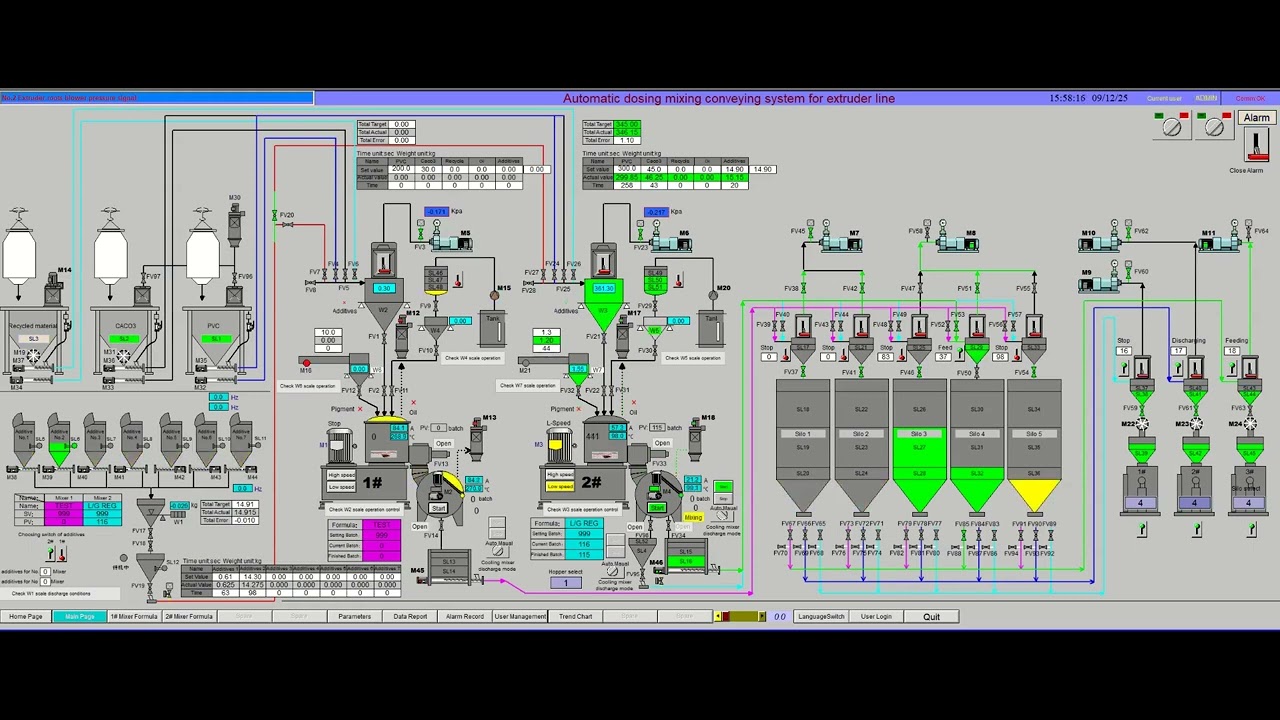
Task: Click the M7 blower pump icon
Action: [842, 241]
